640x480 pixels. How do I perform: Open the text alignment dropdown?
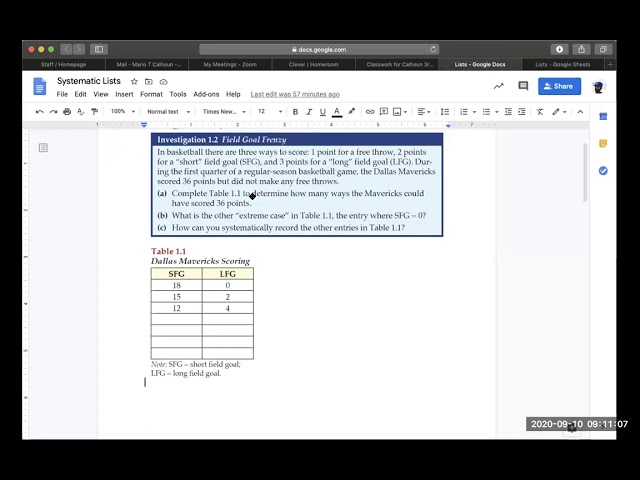coord(424,112)
